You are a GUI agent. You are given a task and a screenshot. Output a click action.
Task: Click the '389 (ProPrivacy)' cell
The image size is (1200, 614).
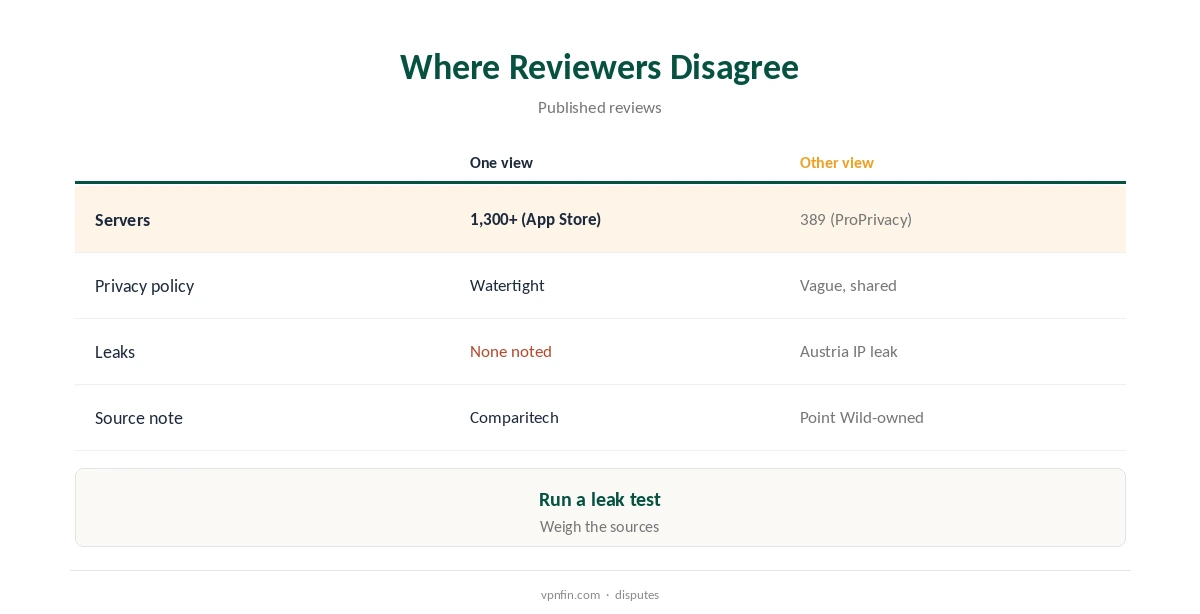click(855, 219)
